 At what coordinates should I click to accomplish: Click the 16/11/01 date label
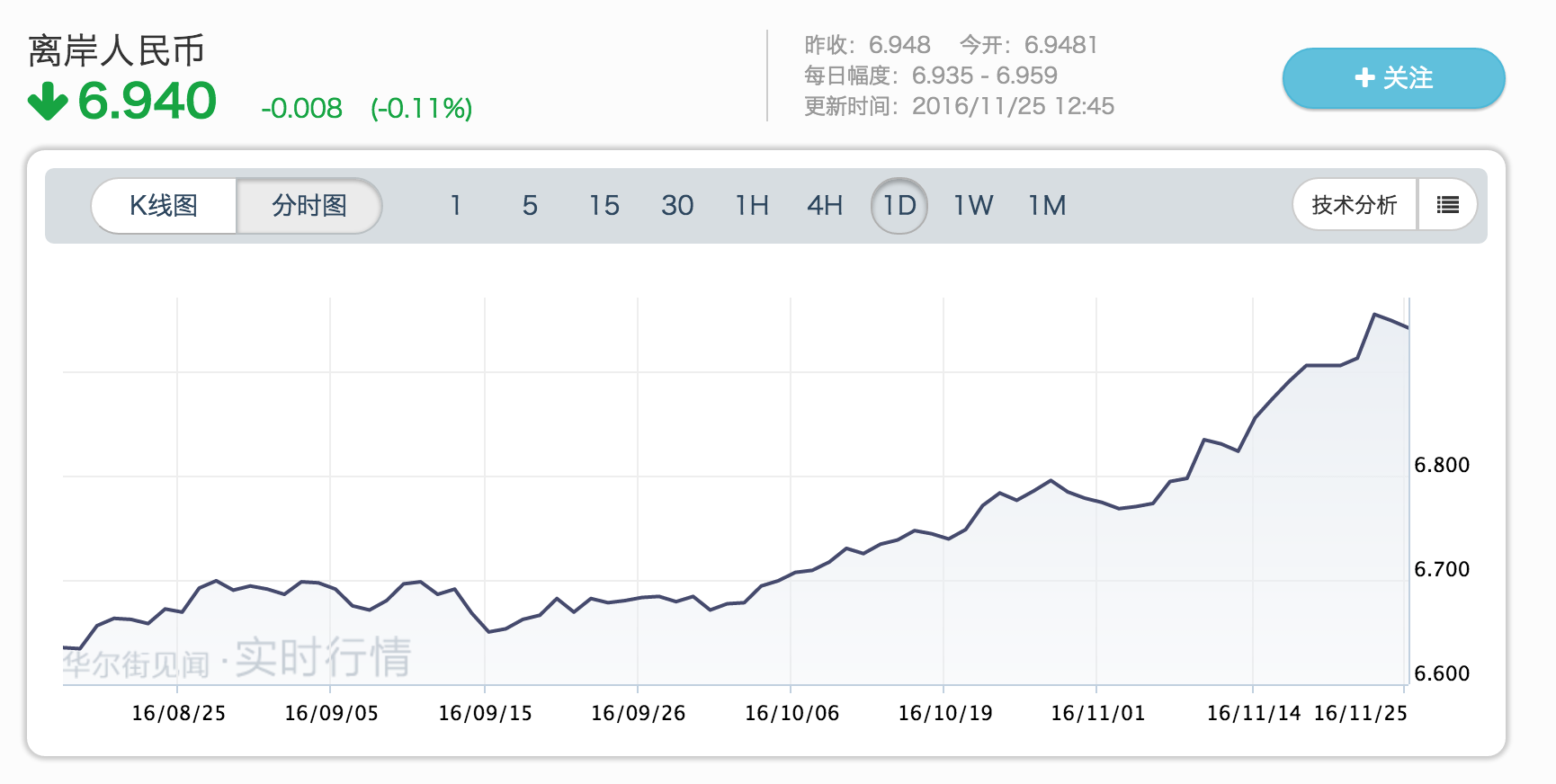[x=1097, y=713]
